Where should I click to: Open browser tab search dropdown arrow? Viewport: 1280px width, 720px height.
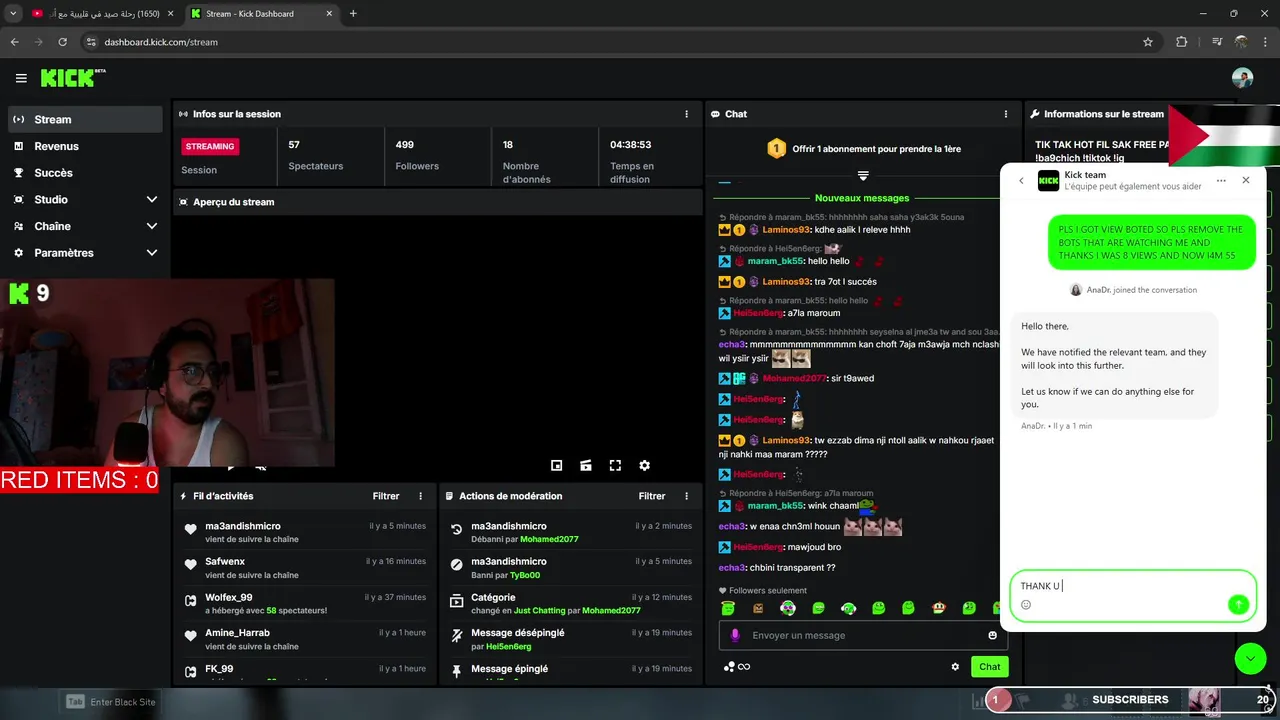coord(13,14)
